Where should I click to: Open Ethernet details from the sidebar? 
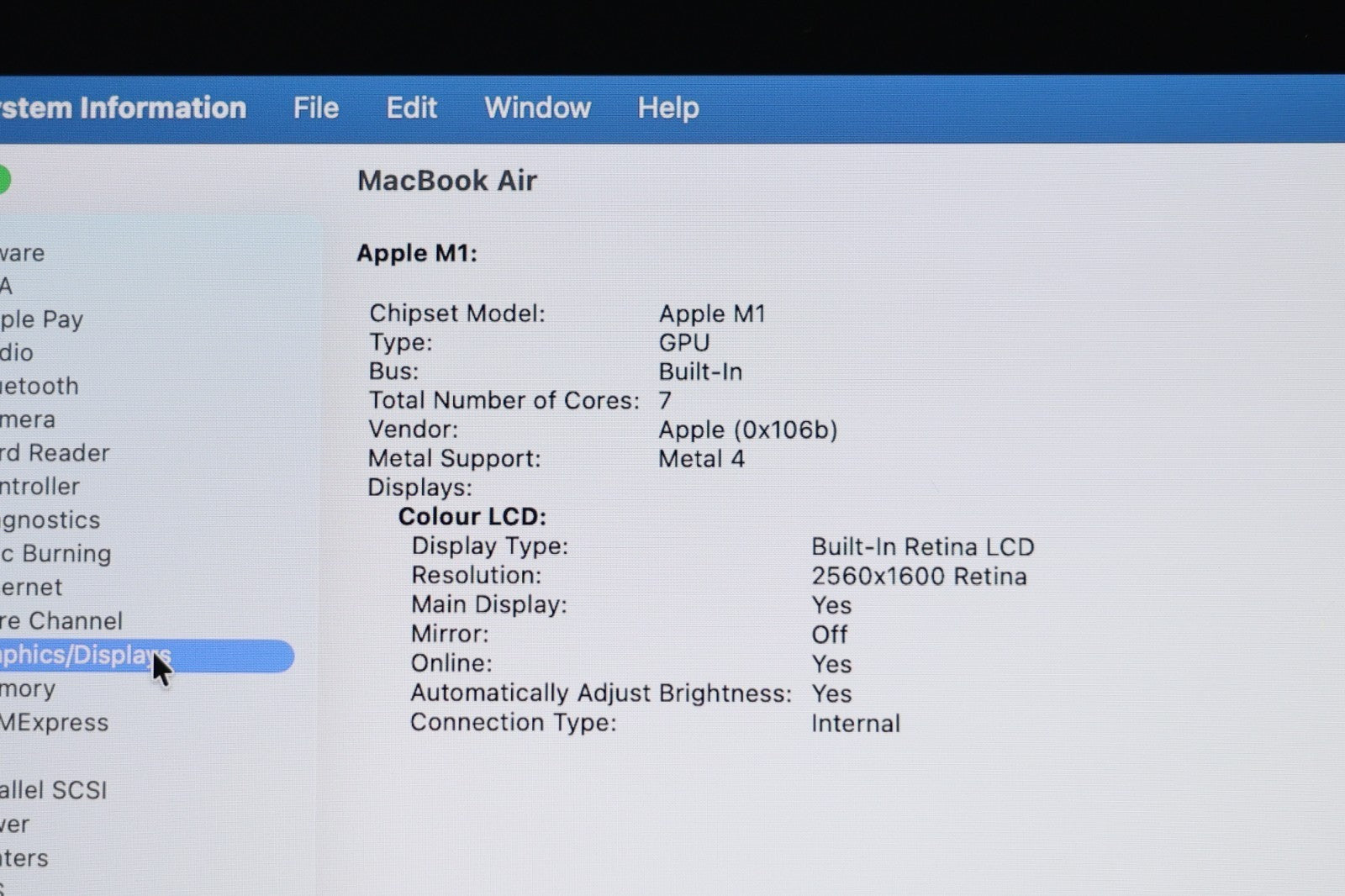31,588
